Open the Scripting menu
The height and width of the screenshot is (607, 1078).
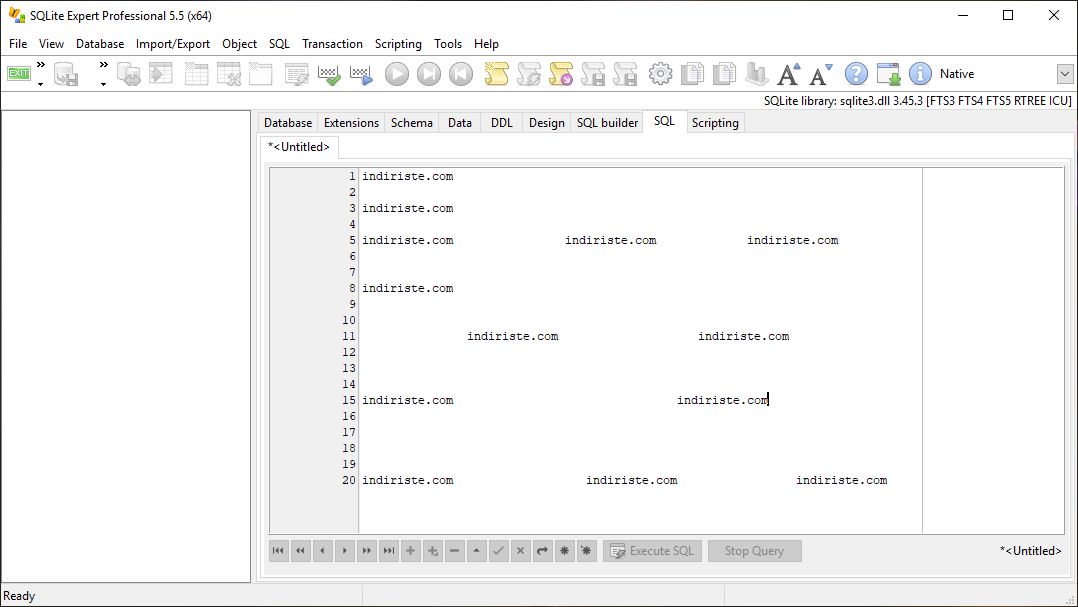tap(398, 43)
